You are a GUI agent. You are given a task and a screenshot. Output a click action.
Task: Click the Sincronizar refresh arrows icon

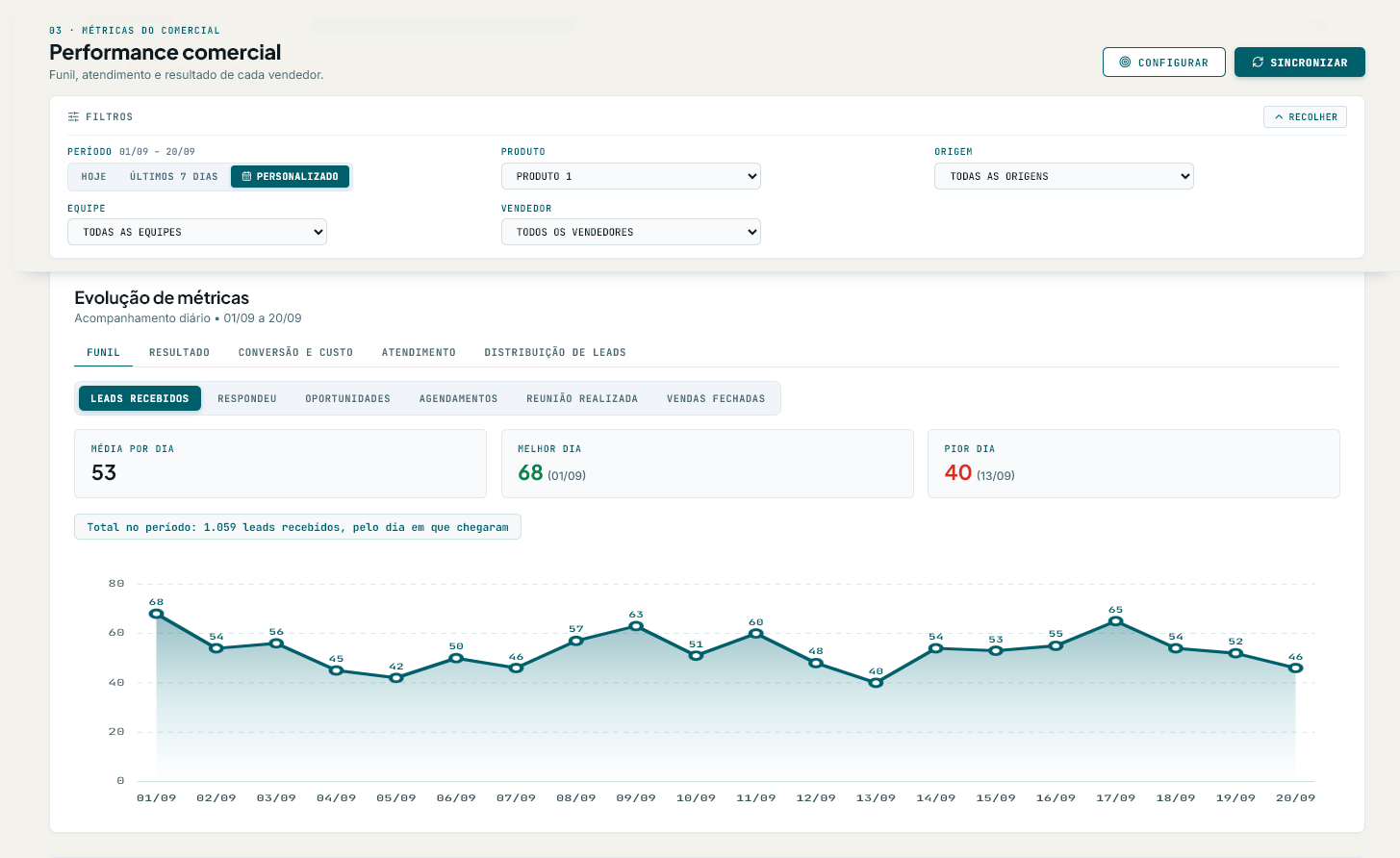(1258, 62)
